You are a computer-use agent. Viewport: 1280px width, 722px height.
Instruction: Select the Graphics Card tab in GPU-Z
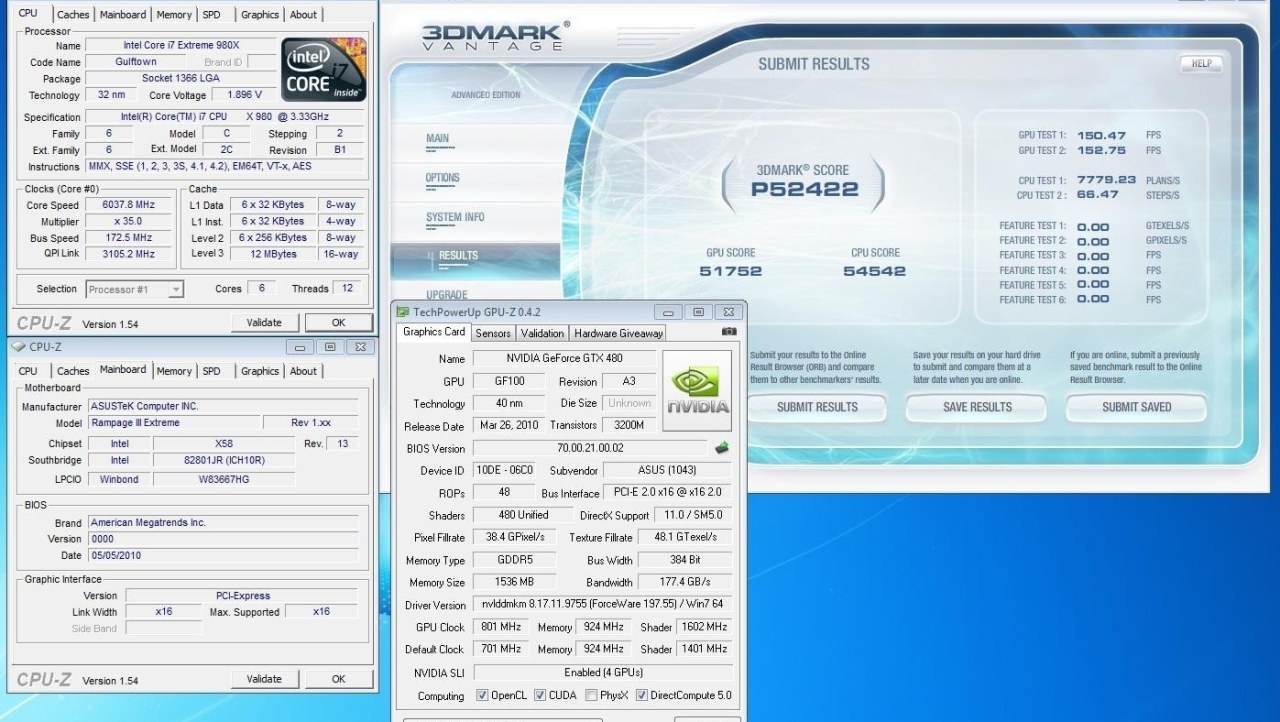point(434,332)
